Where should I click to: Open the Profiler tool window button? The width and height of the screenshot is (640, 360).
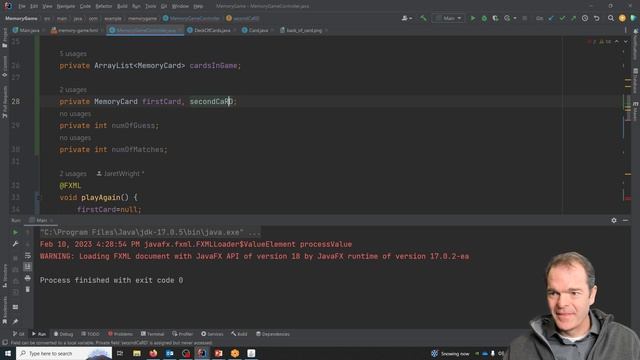[182, 334]
